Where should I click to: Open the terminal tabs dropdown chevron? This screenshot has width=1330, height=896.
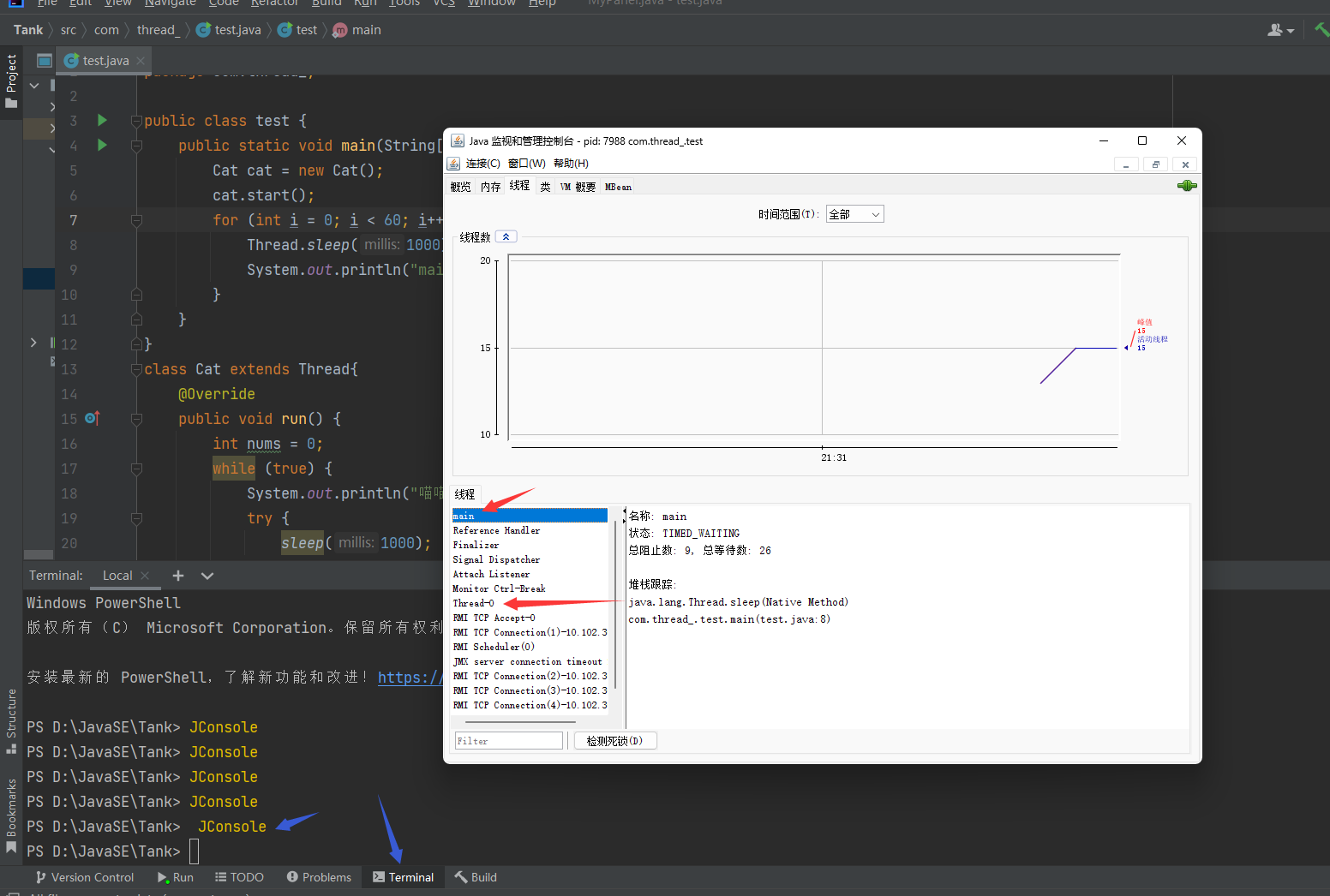tap(207, 576)
